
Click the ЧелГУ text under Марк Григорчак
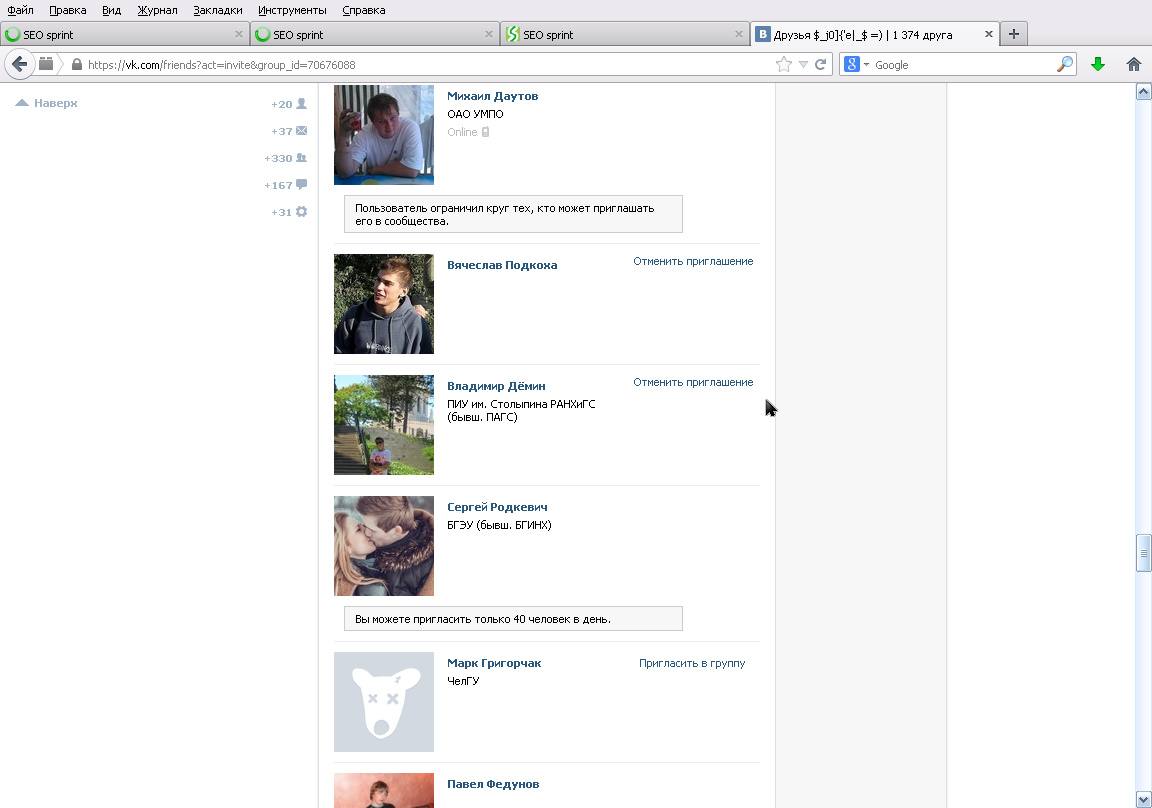tap(463, 681)
